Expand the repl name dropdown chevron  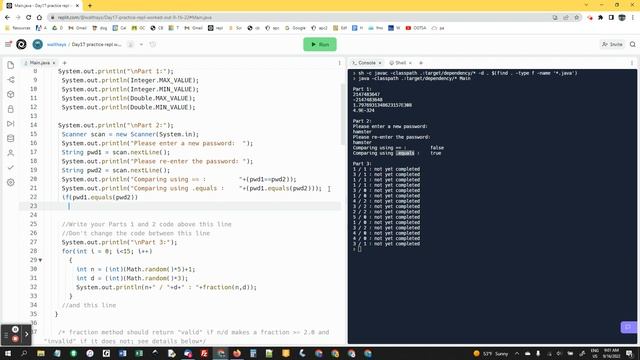coord(141,44)
